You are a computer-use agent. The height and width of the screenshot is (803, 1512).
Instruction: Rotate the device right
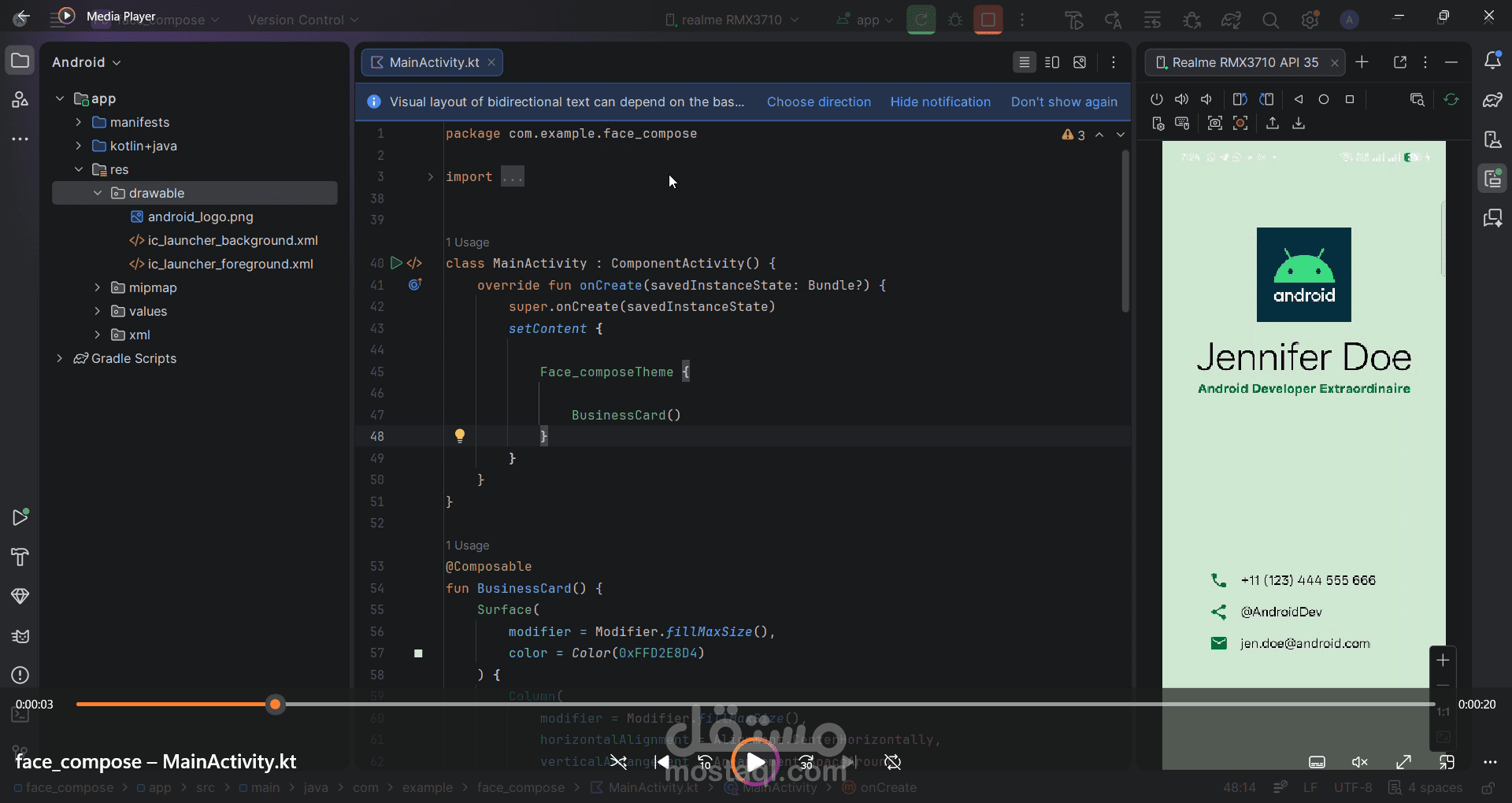(x=1266, y=99)
